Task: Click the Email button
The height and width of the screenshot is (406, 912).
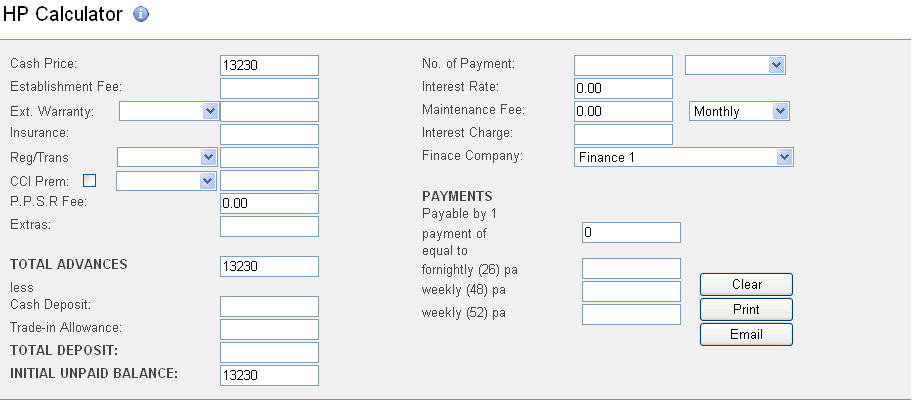Action: pos(746,334)
